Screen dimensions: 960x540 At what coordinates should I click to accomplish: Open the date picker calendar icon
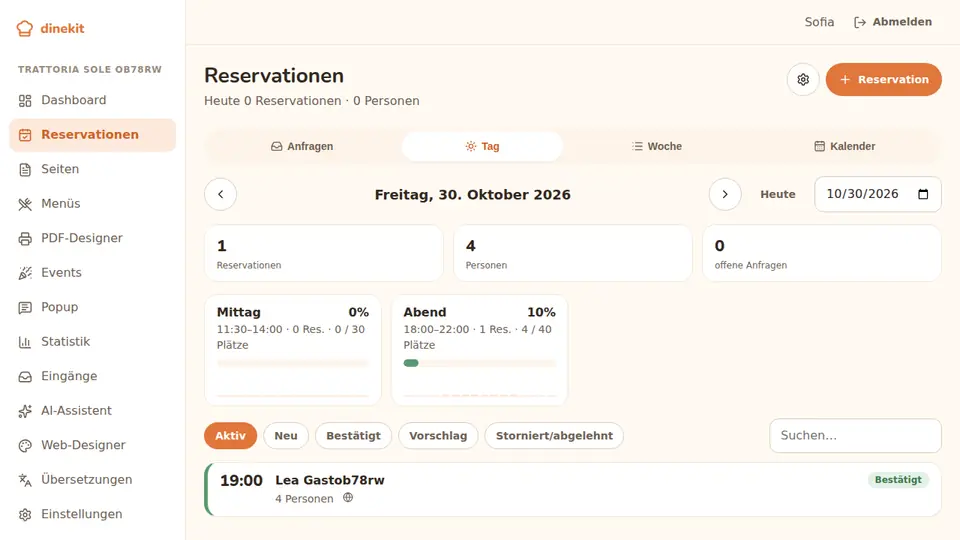tap(923, 194)
